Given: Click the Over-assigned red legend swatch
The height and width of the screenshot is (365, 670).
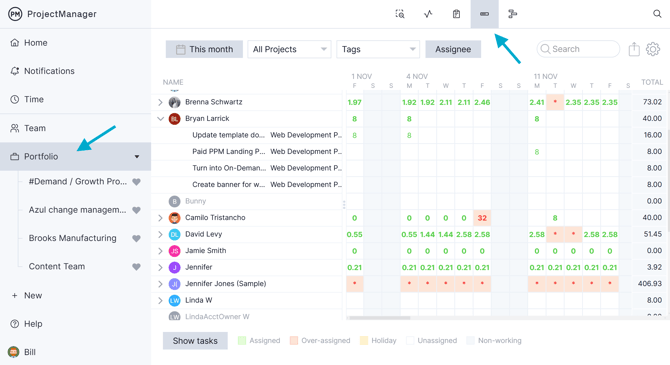Looking at the screenshot, I should (x=294, y=341).
